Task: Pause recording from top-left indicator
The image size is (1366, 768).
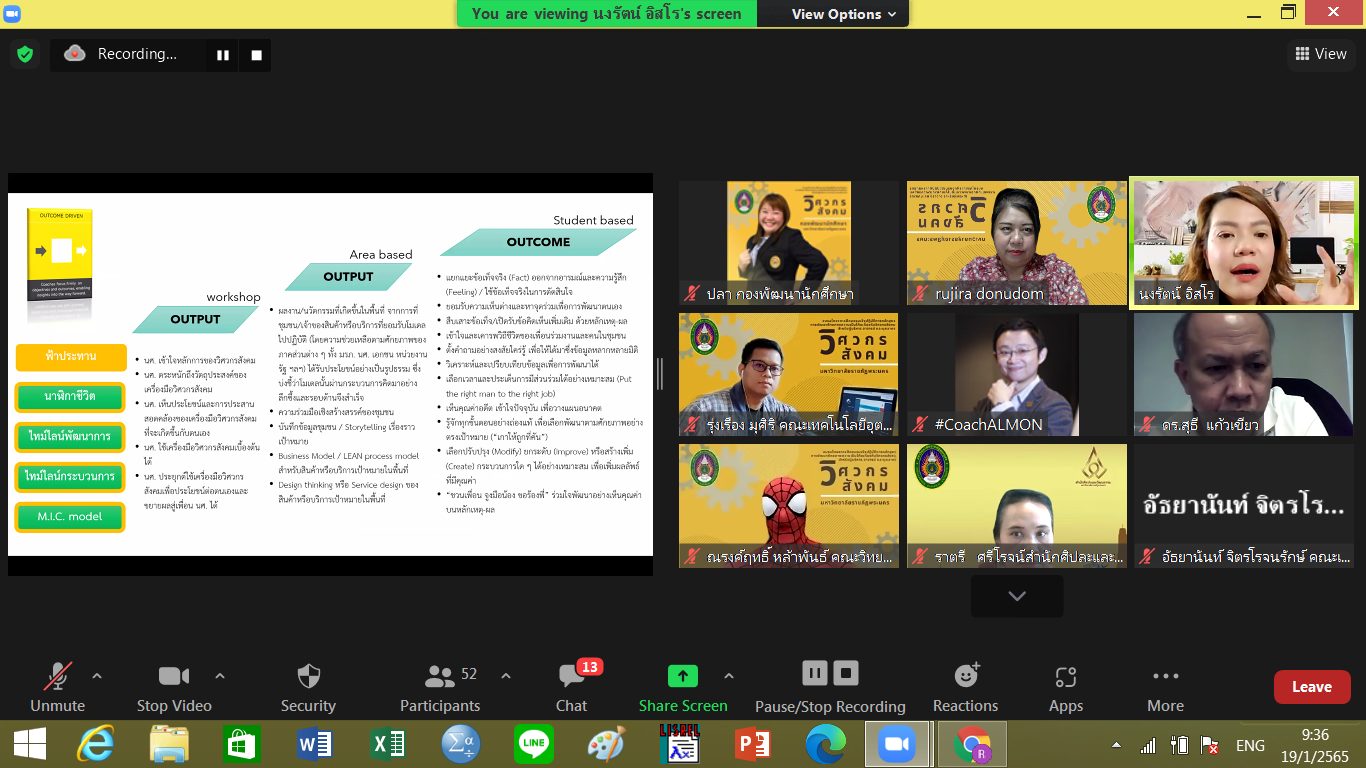Action: click(x=223, y=55)
